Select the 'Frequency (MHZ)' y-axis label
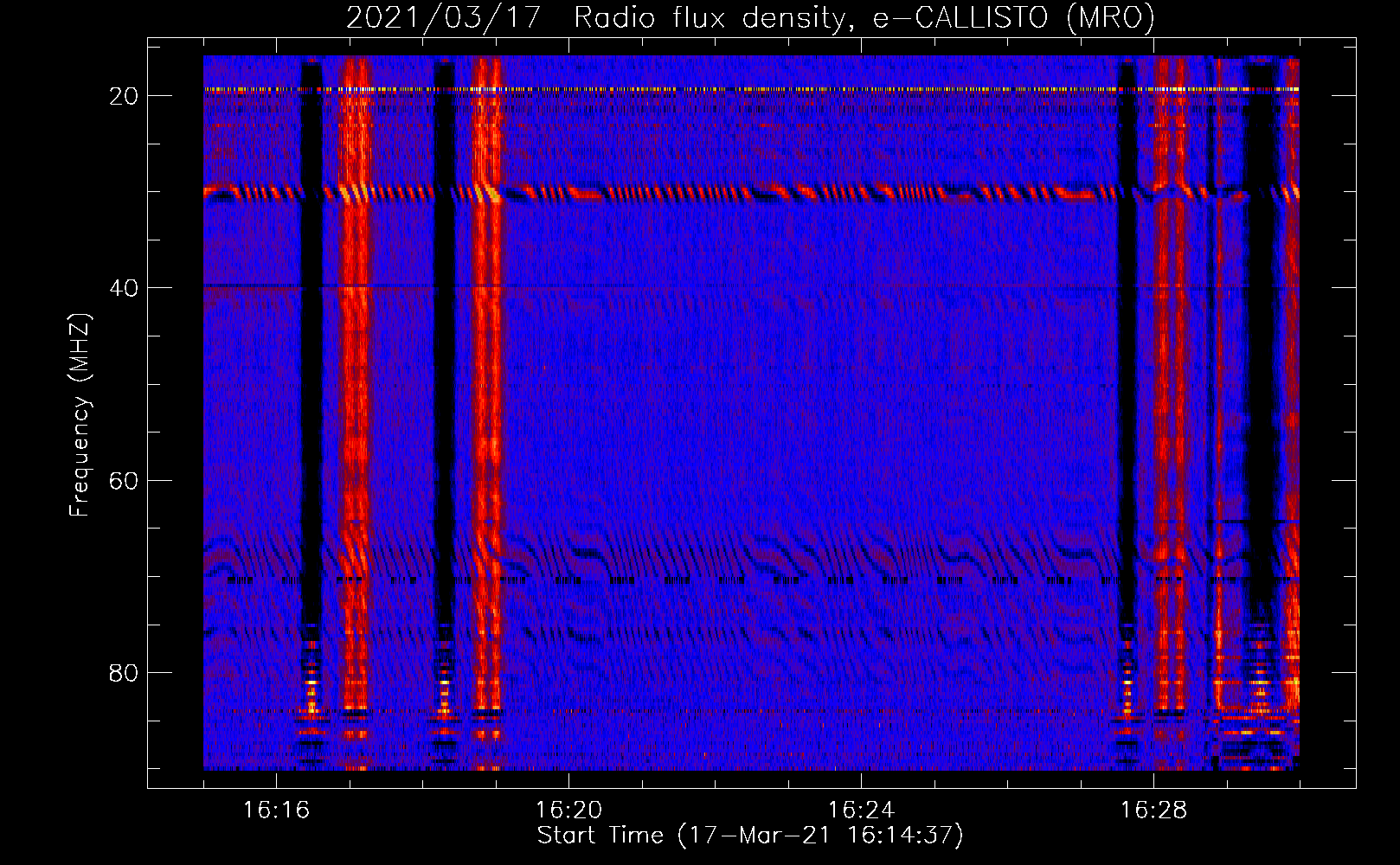The height and width of the screenshot is (865, 1400). tap(80, 415)
